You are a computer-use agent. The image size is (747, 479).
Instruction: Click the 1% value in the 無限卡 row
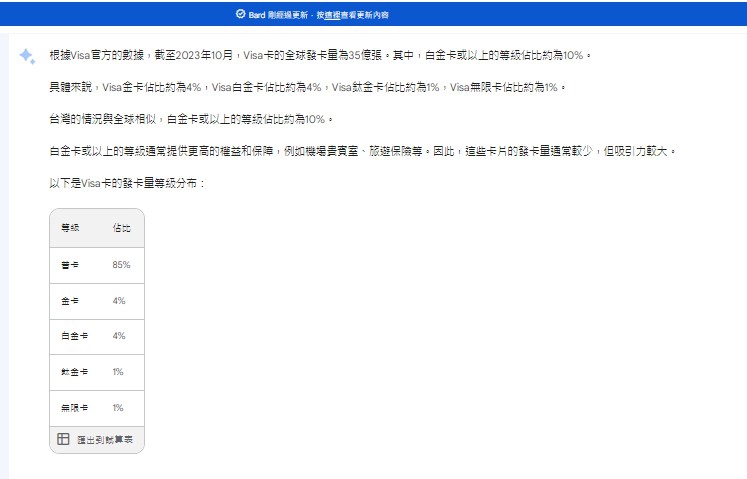[118, 408]
